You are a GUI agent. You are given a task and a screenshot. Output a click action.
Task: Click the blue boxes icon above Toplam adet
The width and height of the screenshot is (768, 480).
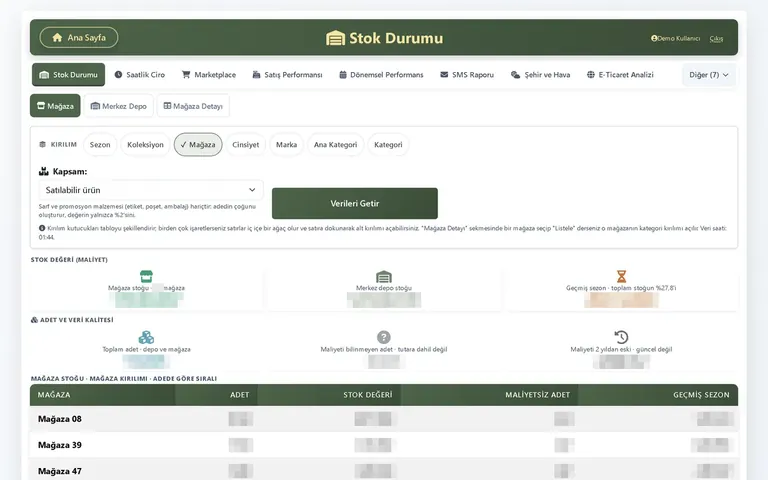click(x=146, y=337)
